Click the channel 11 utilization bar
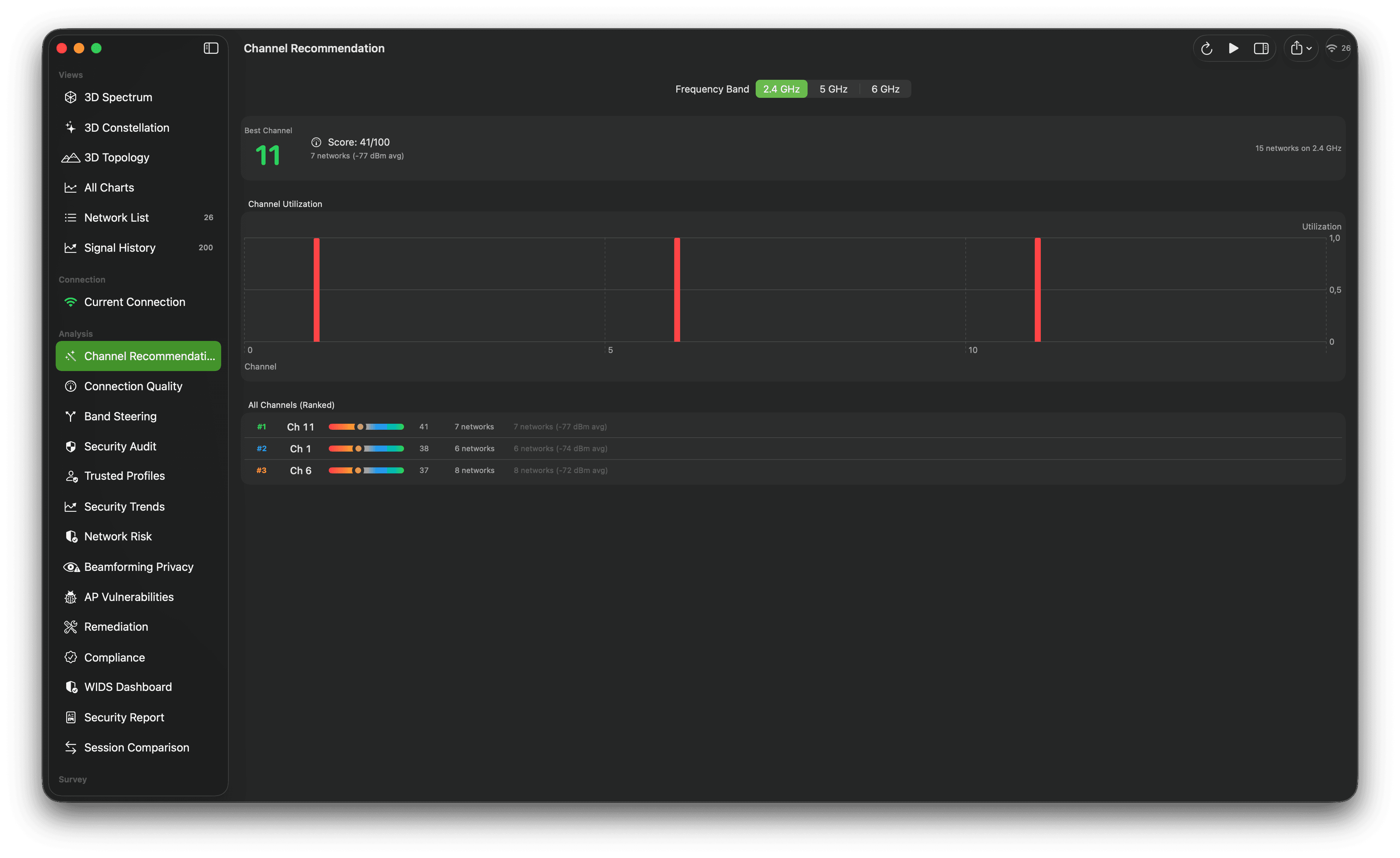Viewport: 1400px width, 858px height. coord(1037,290)
